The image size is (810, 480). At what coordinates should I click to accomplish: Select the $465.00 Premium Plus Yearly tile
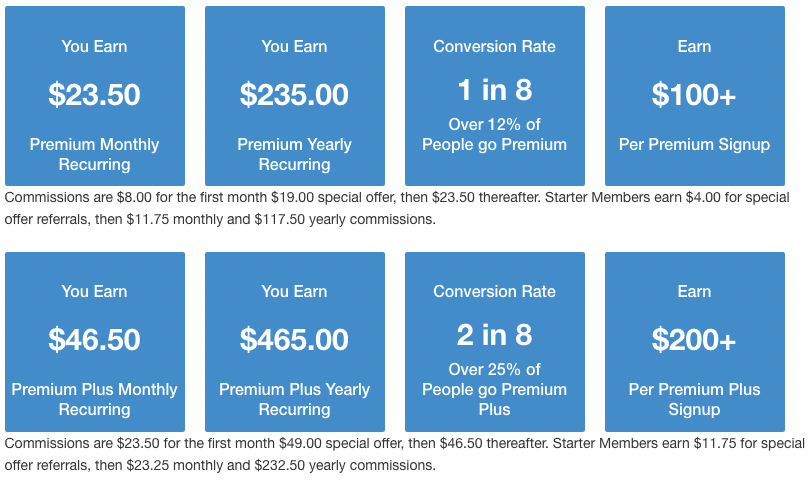pyautogui.click(x=295, y=342)
